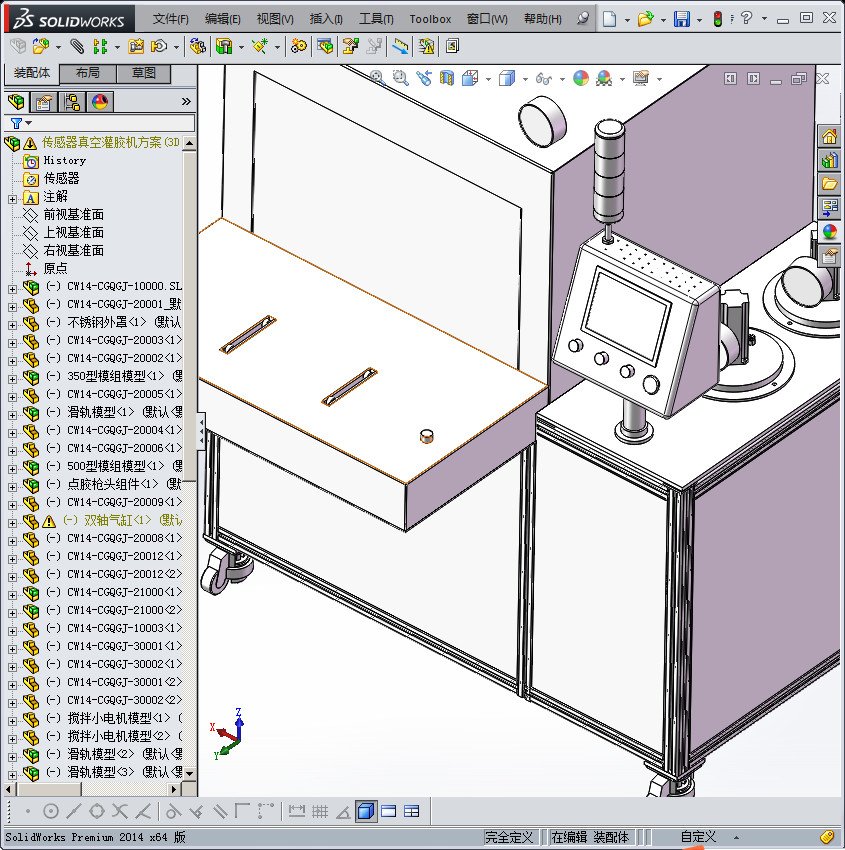Click the Previous View icon
This screenshot has height=850, width=845.
coord(424,79)
